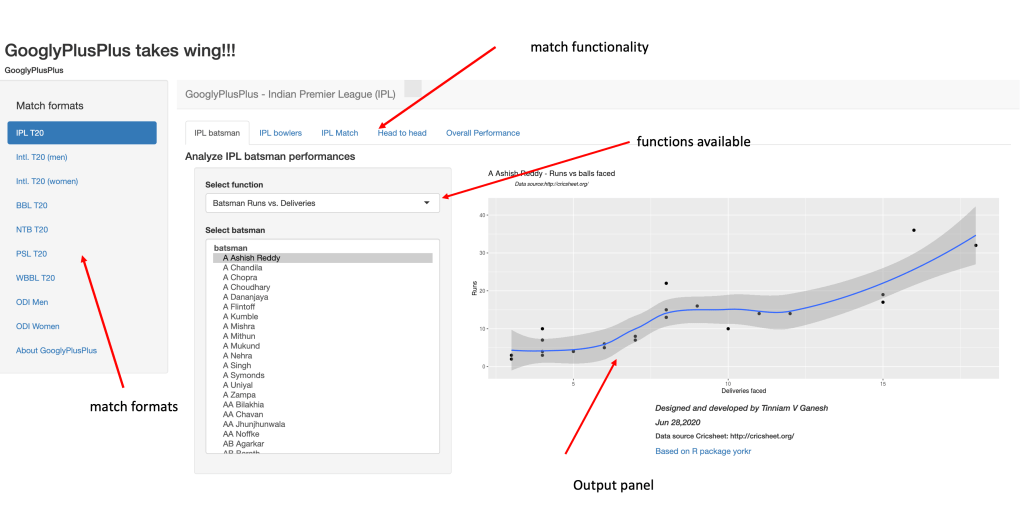The height and width of the screenshot is (523, 1023).
Task: Open Intl. T20 (women) format
Action: pyautogui.click(x=47, y=181)
